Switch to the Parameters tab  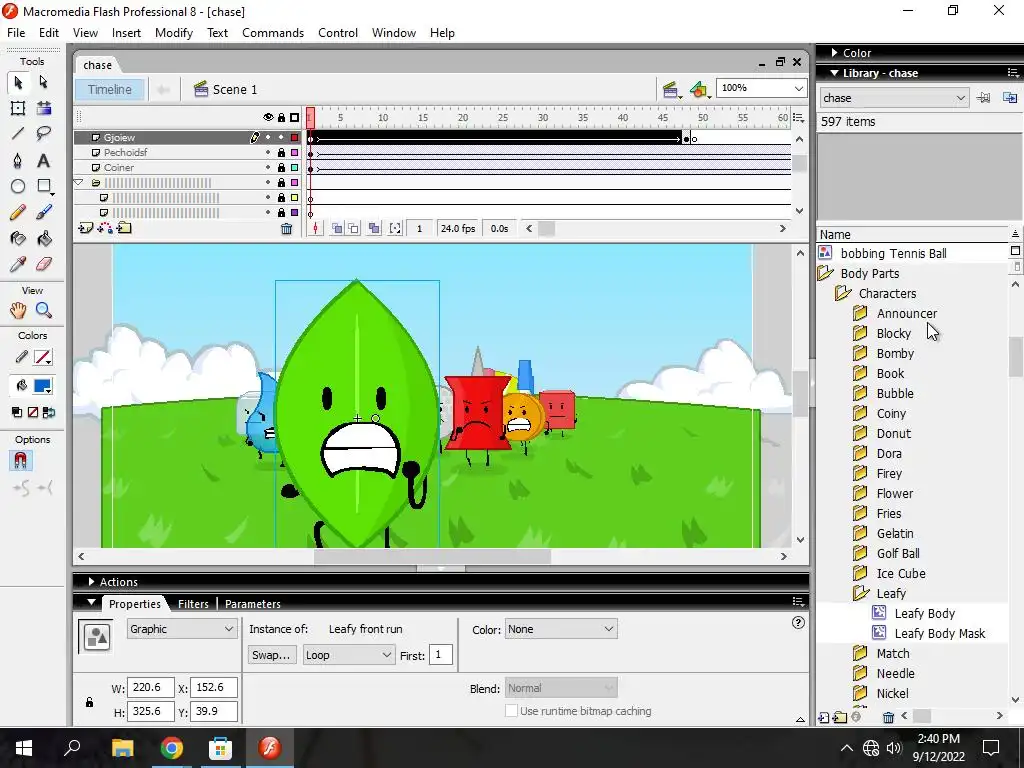(253, 604)
